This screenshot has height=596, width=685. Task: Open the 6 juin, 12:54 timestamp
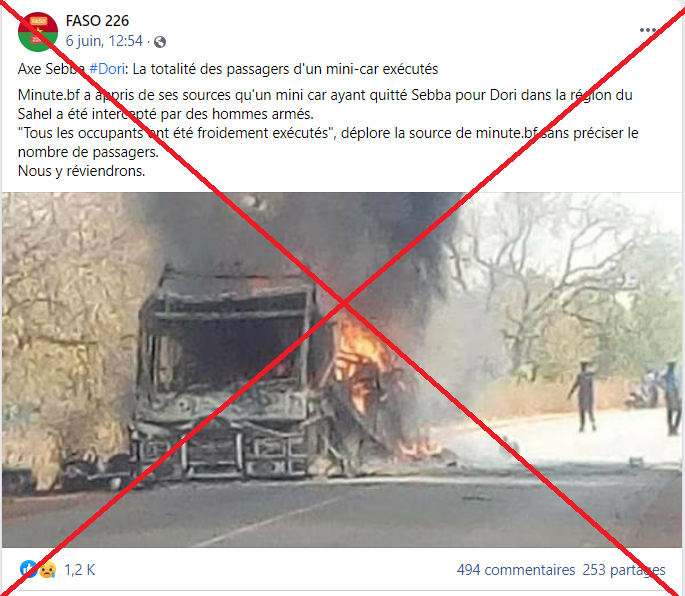104,41
